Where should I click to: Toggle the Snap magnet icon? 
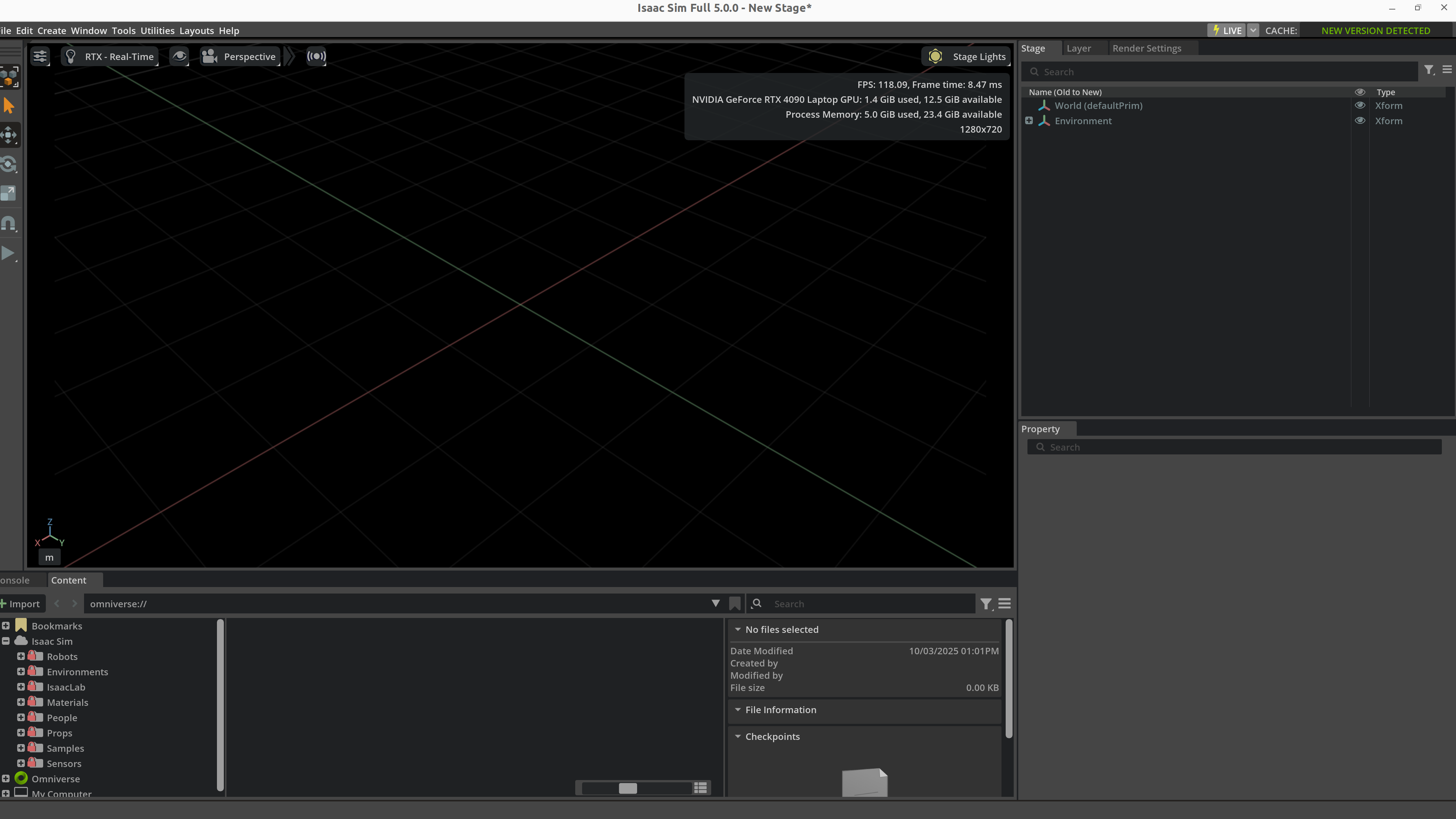coord(8,223)
